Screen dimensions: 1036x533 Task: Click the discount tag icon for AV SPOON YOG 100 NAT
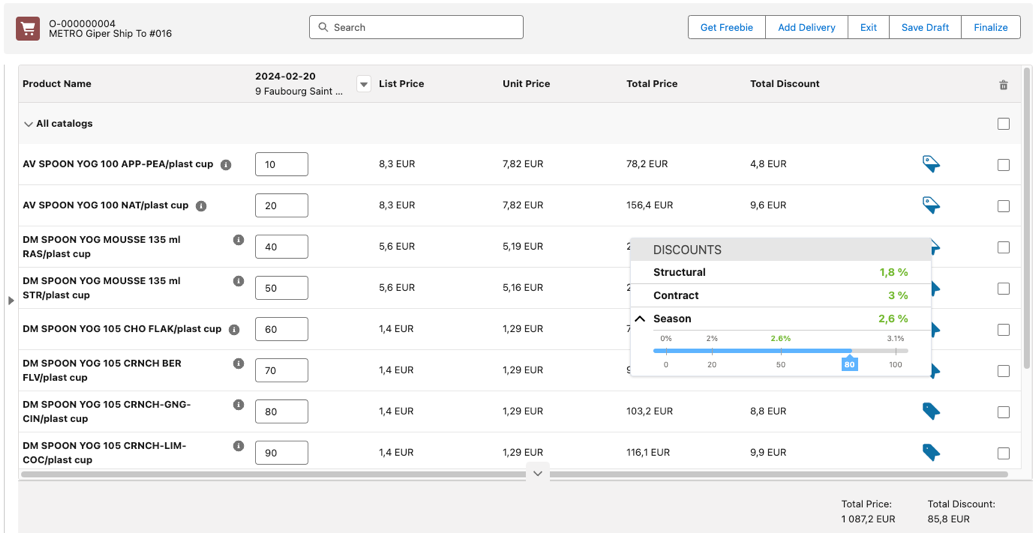coord(930,205)
